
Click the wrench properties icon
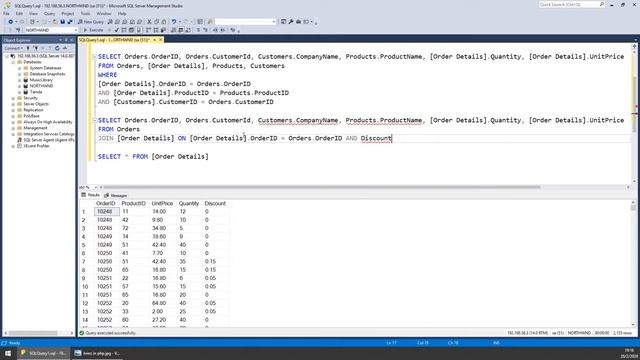(x=291, y=22)
